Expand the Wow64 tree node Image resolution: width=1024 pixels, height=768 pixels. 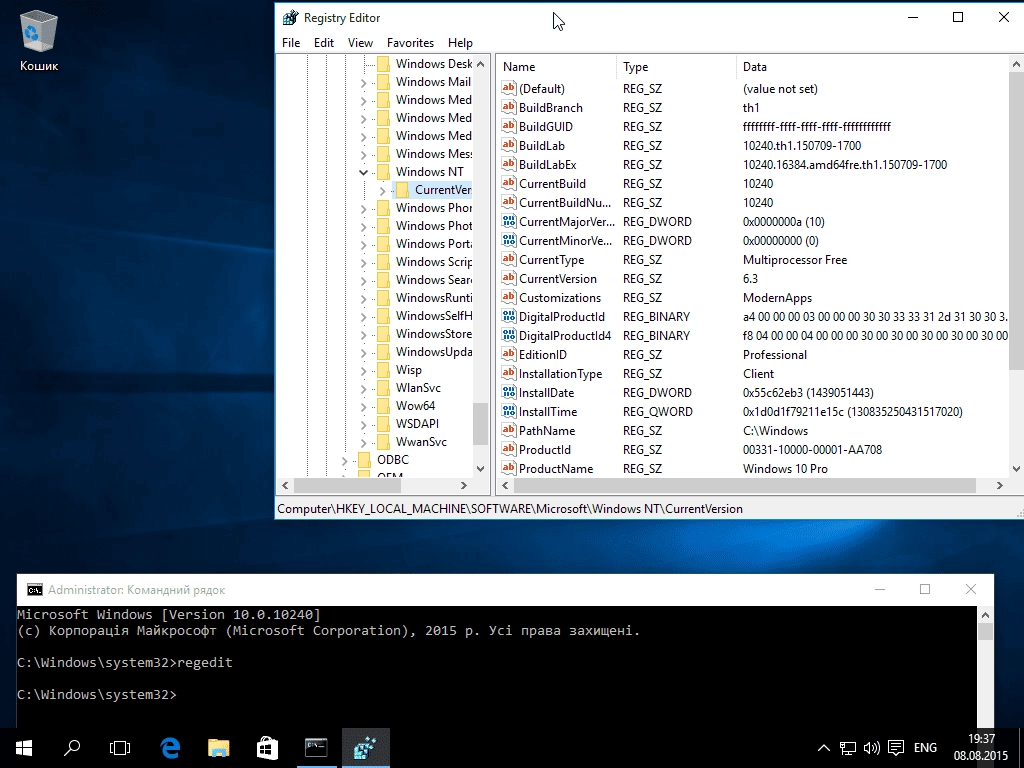pos(364,406)
